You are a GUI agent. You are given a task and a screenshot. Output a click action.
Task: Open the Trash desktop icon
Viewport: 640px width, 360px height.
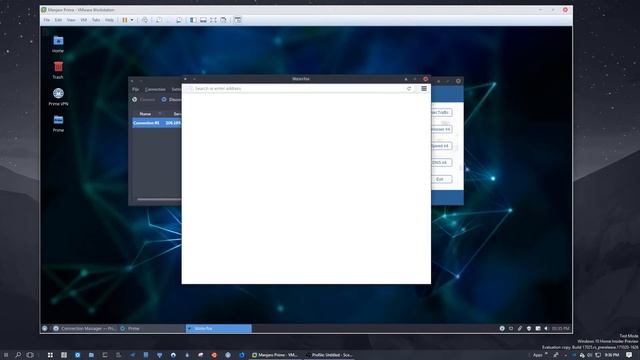(58, 70)
